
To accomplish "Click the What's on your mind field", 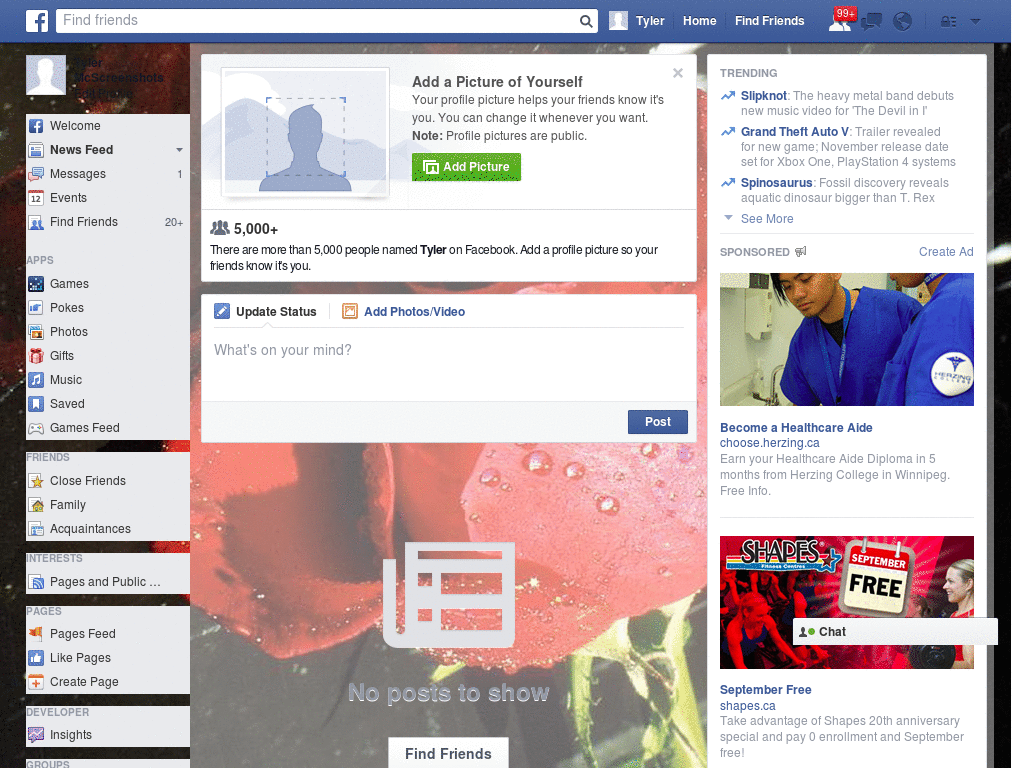I will click(449, 365).
